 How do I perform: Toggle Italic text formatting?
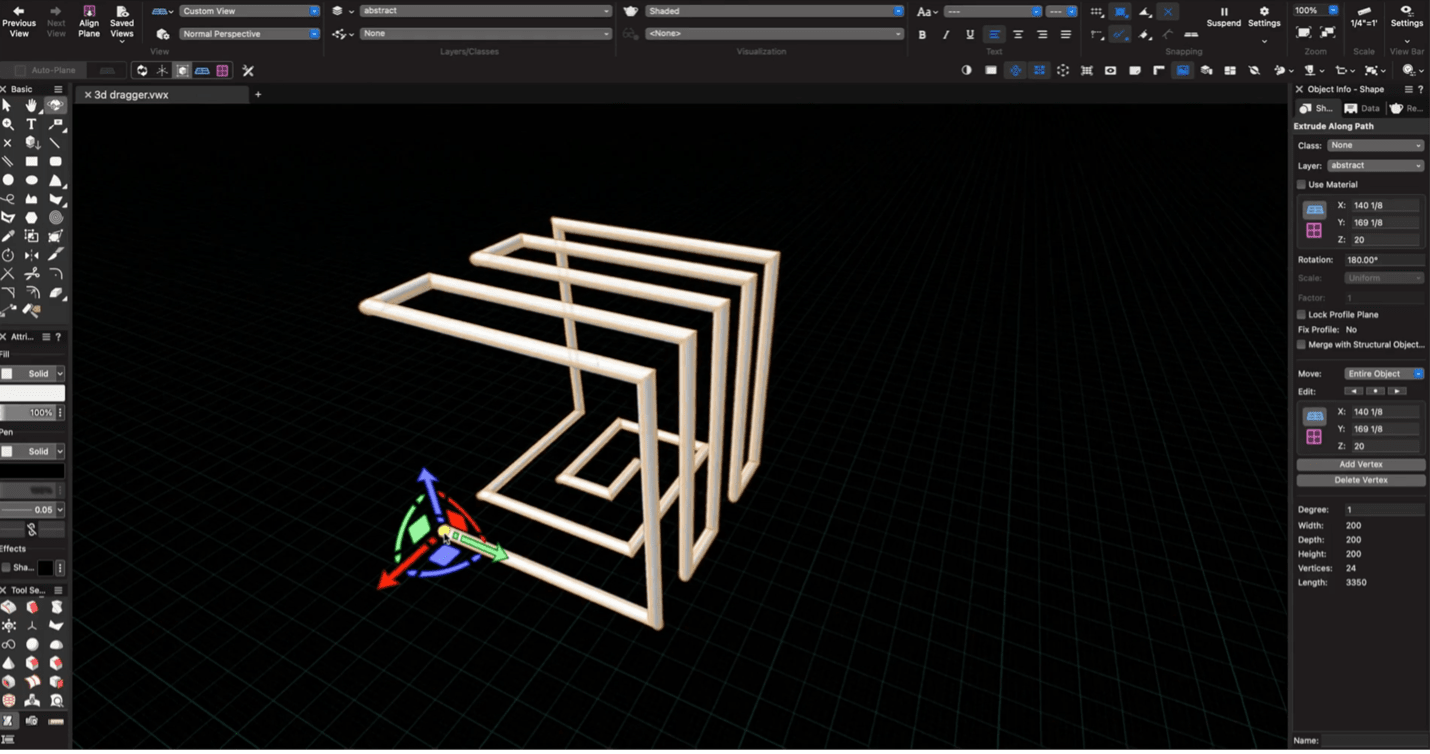click(x=946, y=34)
